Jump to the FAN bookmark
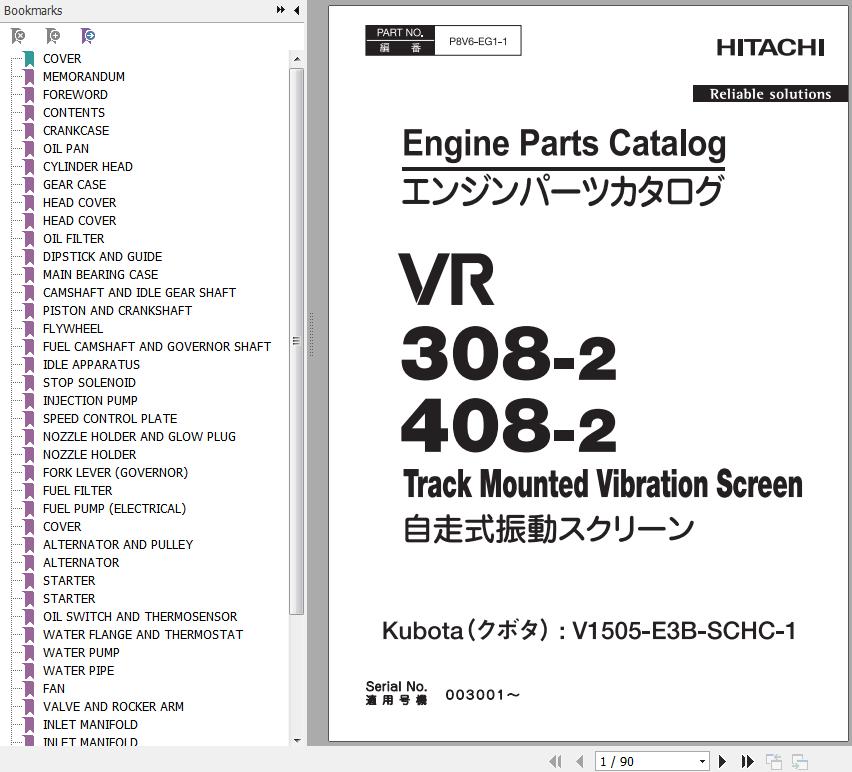Viewport: 852px width, 772px height. (54, 688)
